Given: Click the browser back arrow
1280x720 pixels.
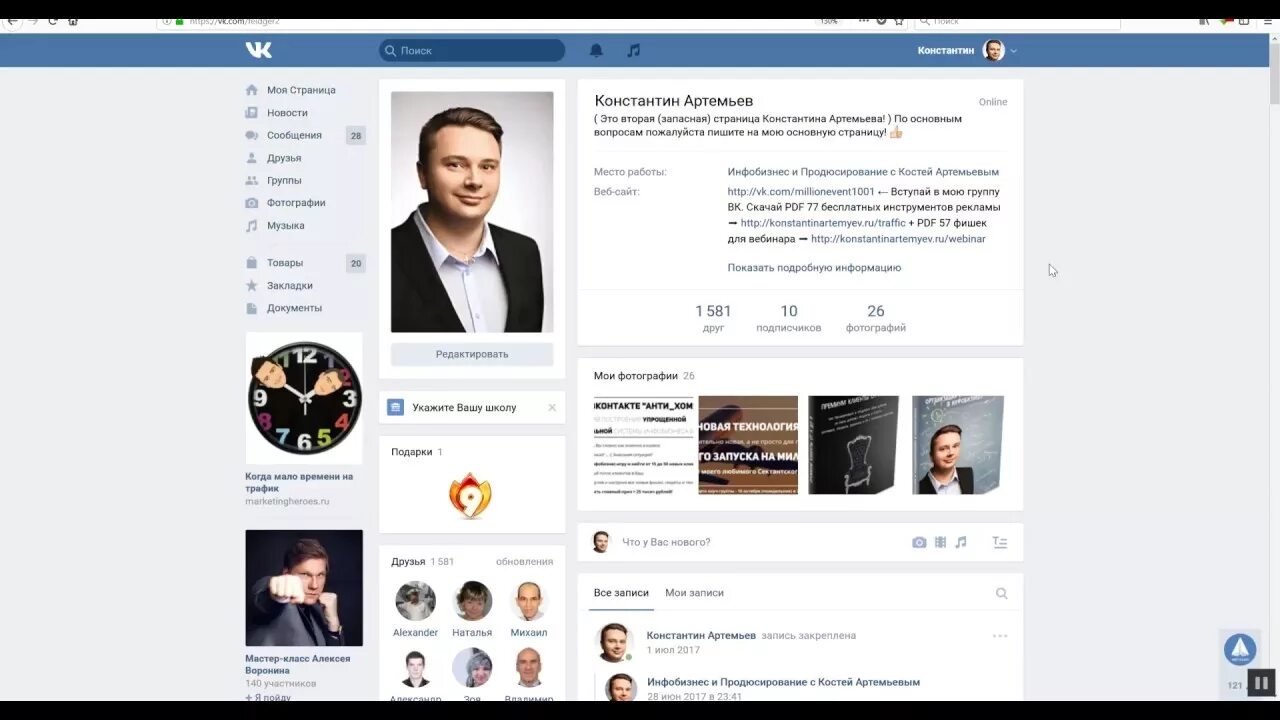Looking at the screenshot, I should point(12,20).
